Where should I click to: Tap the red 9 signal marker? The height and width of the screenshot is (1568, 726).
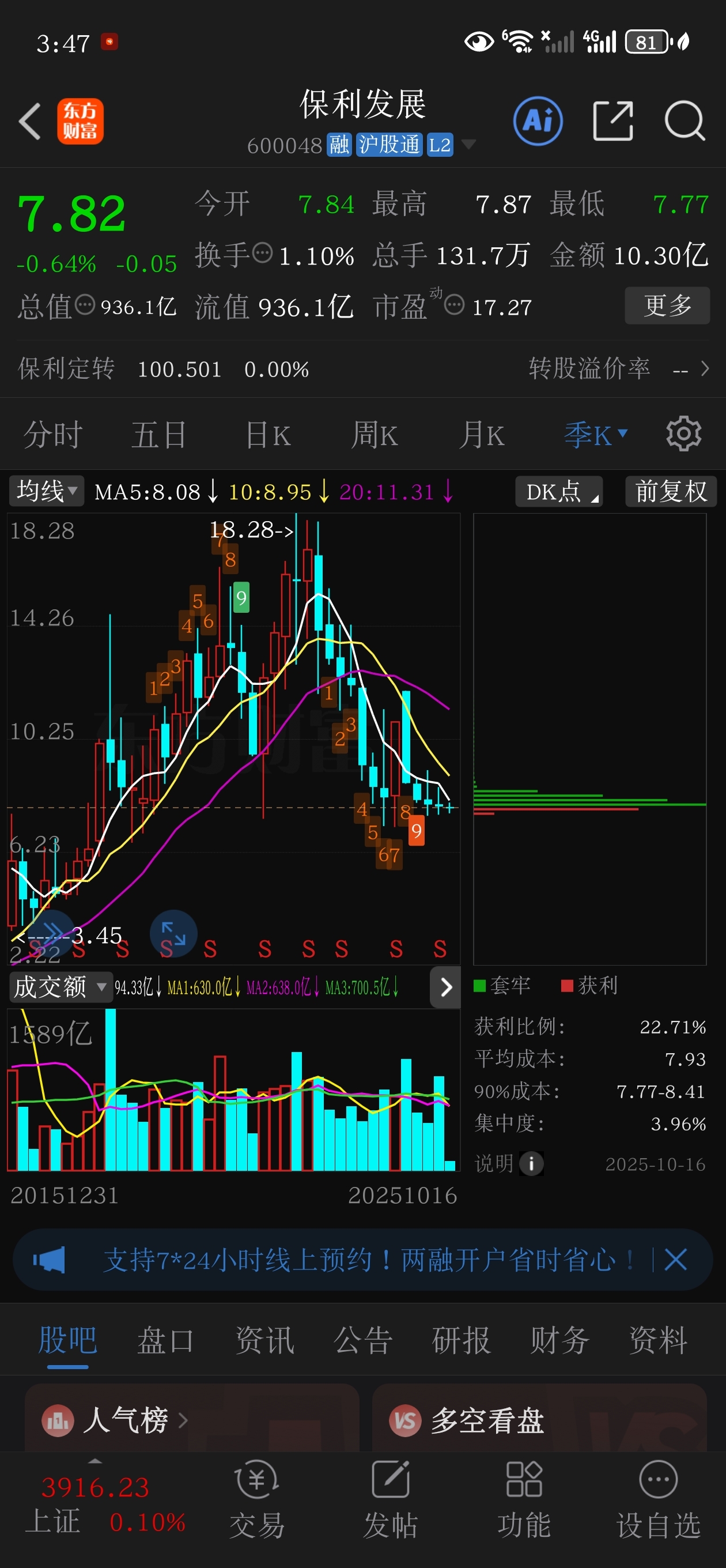coord(416,831)
